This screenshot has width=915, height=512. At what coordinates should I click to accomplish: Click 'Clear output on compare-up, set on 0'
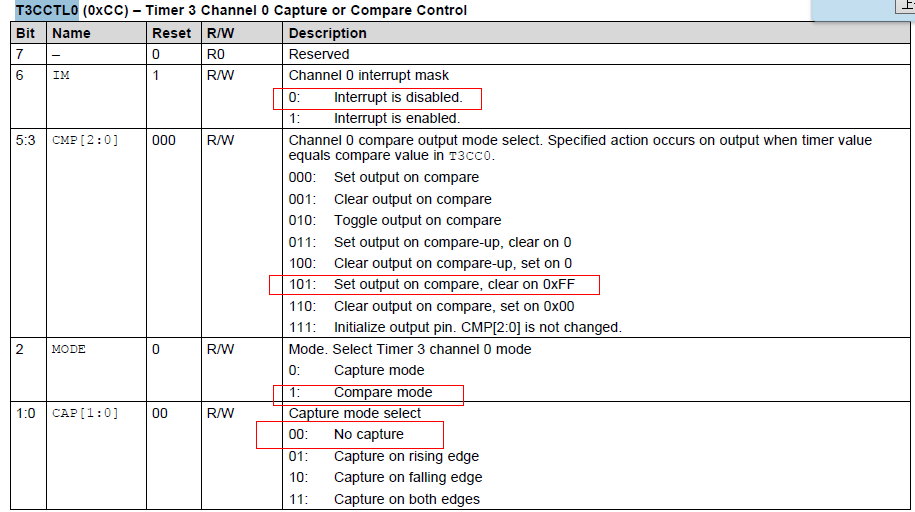pyautogui.click(x=430, y=263)
